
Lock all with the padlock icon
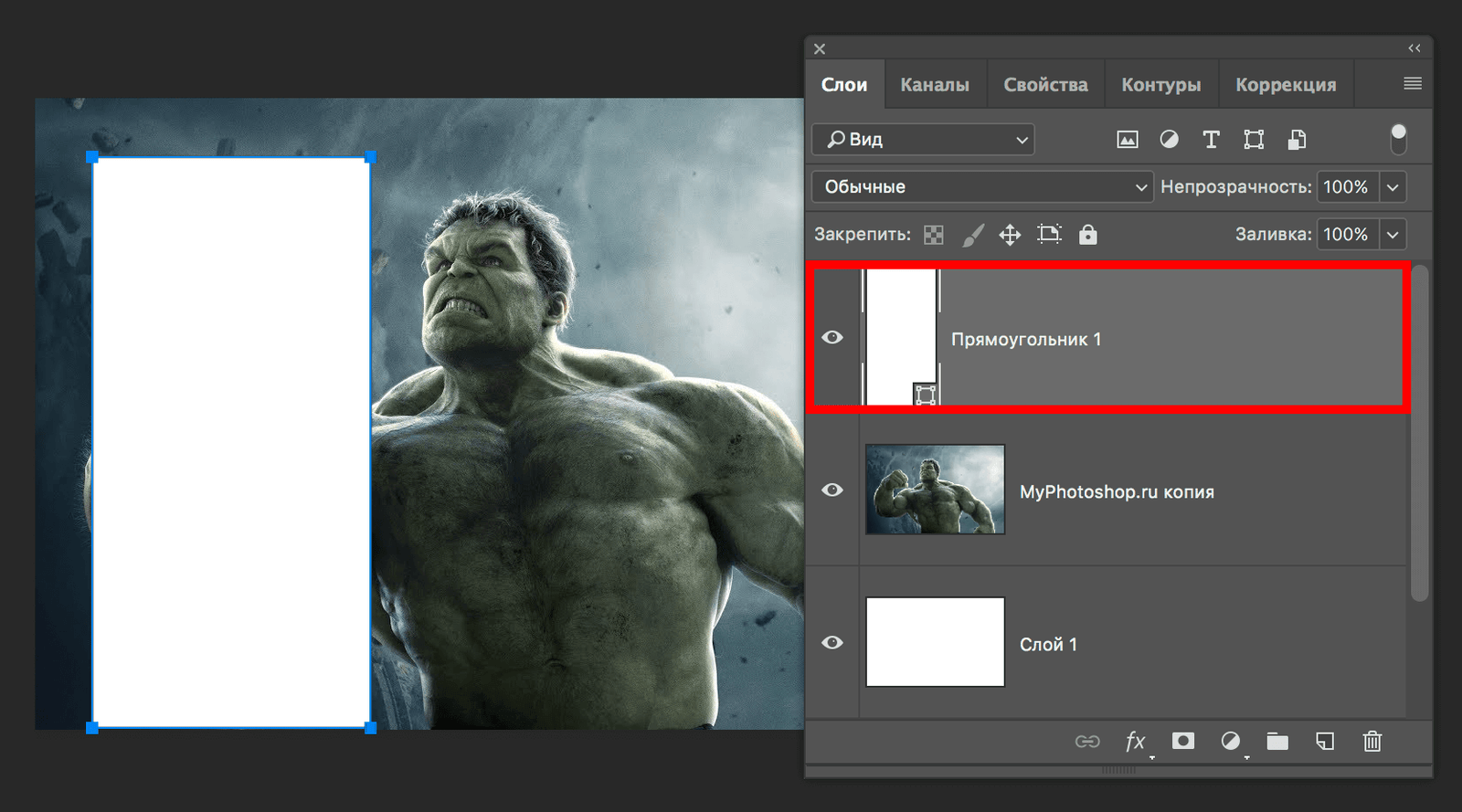[1087, 235]
